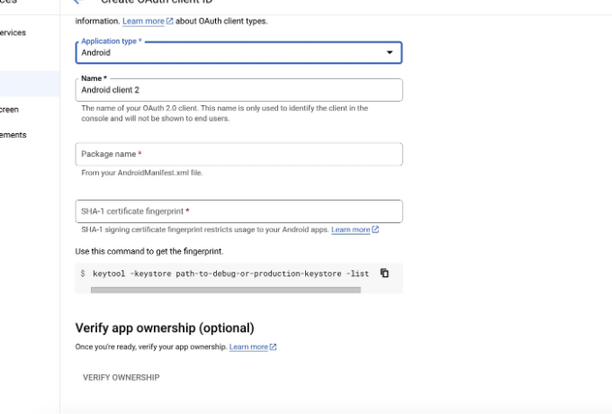Copy the keytool command to clipboard
The width and height of the screenshot is (612, 414).
point(384,273)
